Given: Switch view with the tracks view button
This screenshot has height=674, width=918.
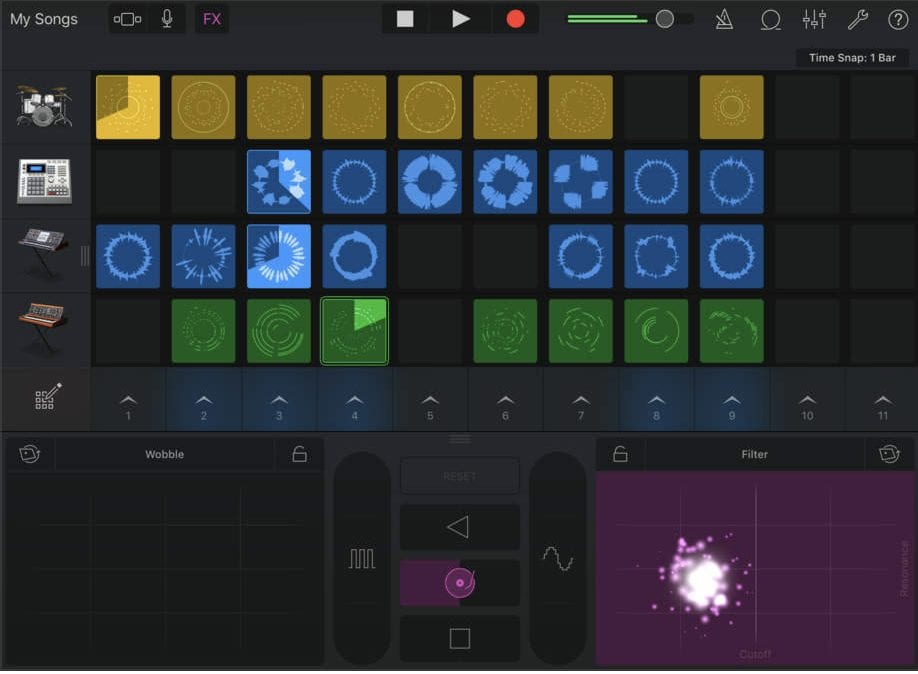Looking at the screenshot, I should point(128,19).
